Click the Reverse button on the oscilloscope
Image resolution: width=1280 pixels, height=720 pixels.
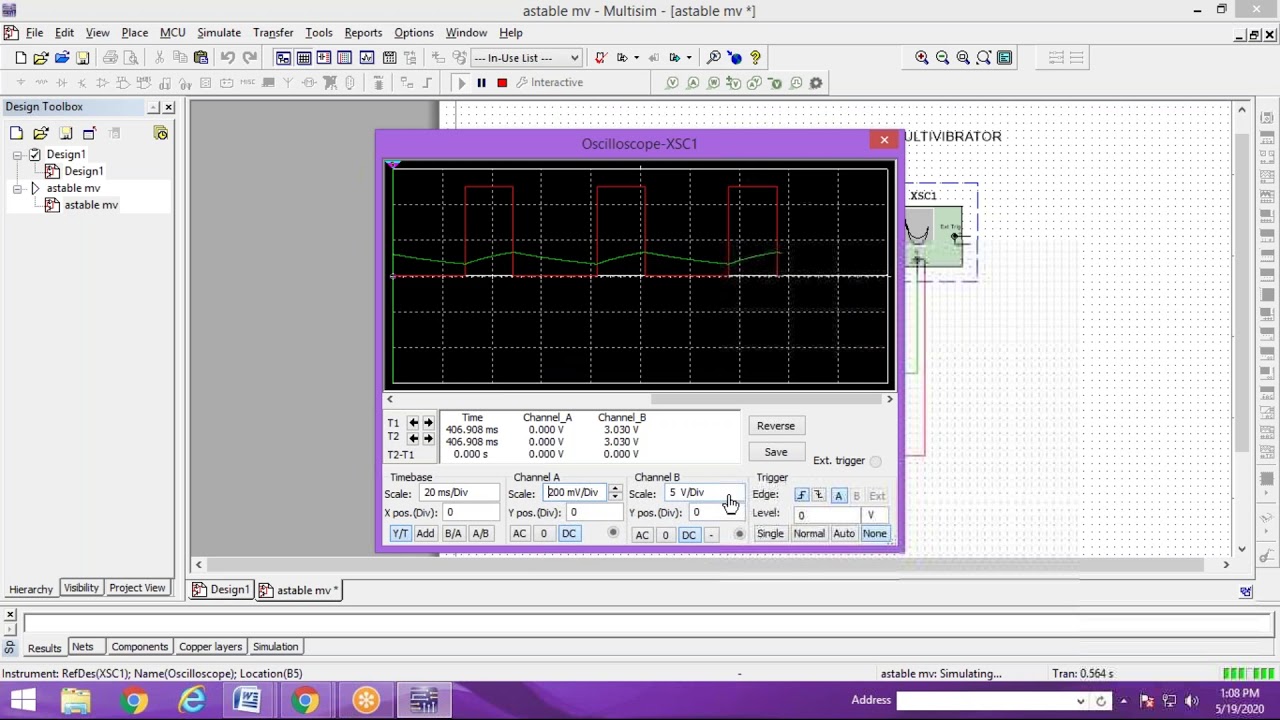click(776, 426)
